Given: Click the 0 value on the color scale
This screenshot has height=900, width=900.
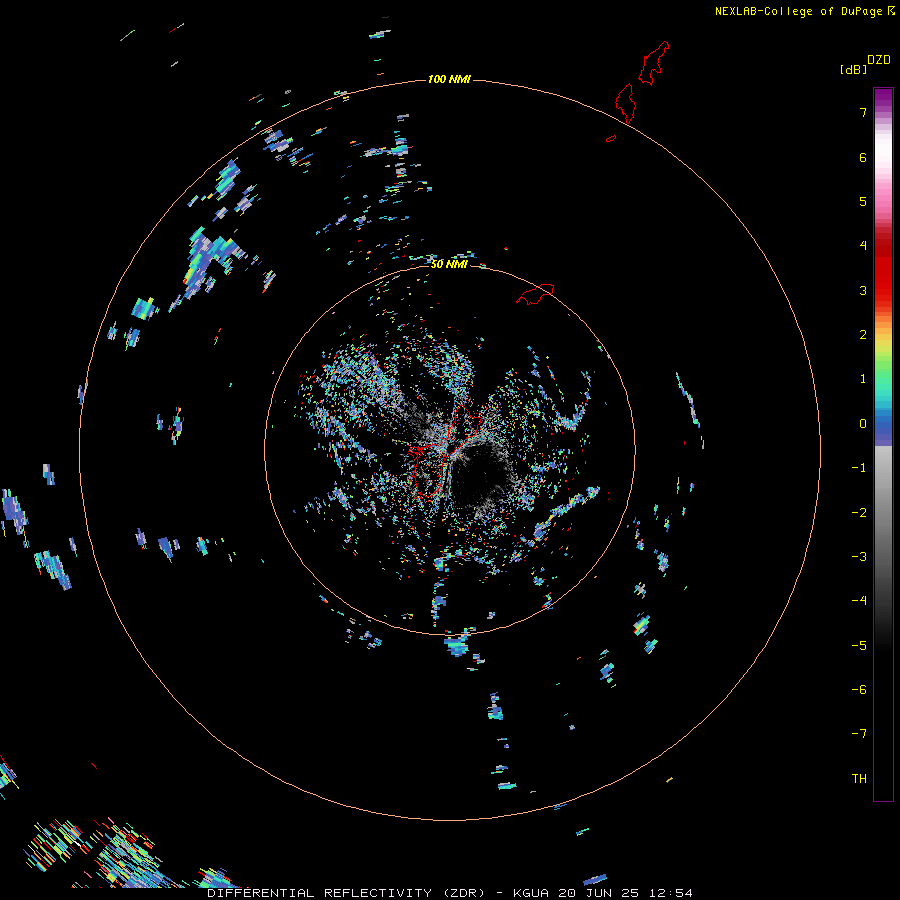Looking at the screenshot, I should point(863,424).
